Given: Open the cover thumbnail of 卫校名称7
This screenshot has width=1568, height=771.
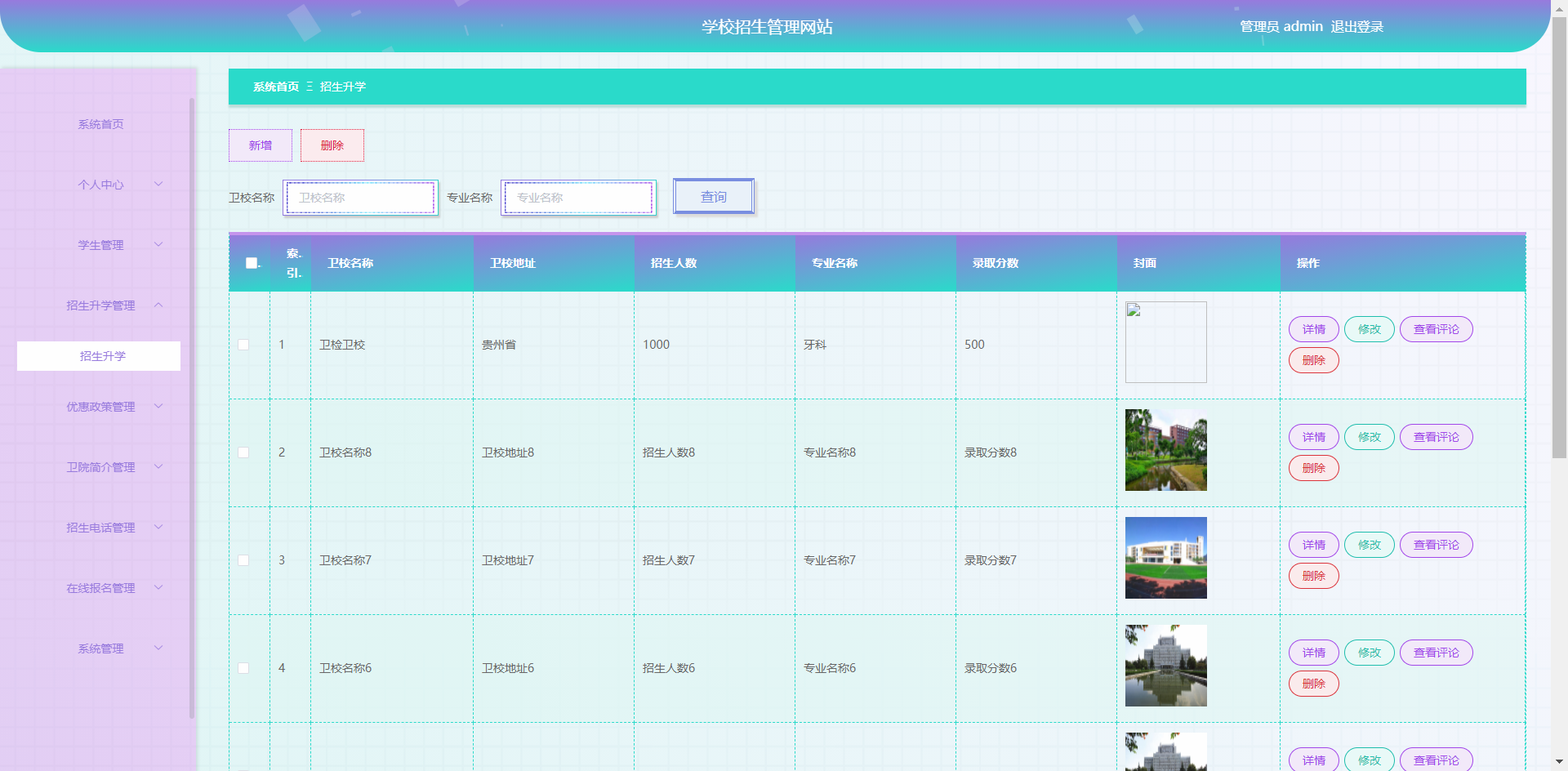Looking at the screenshot, I should [1165, 558].
